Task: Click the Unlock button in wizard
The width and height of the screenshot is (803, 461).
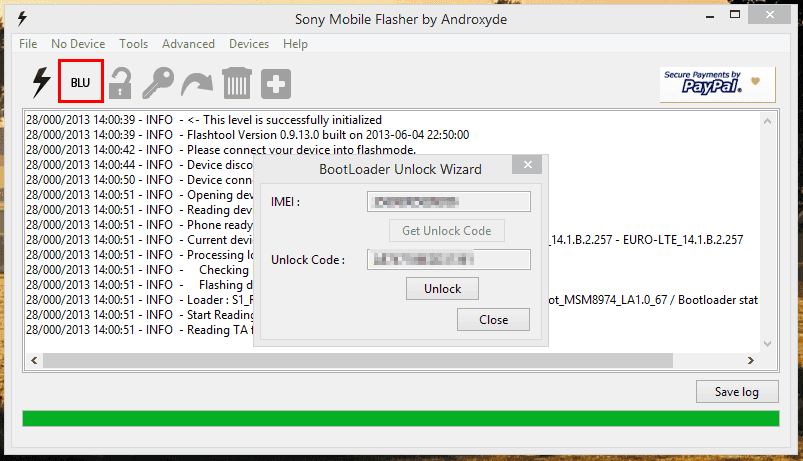Action: 442,289
